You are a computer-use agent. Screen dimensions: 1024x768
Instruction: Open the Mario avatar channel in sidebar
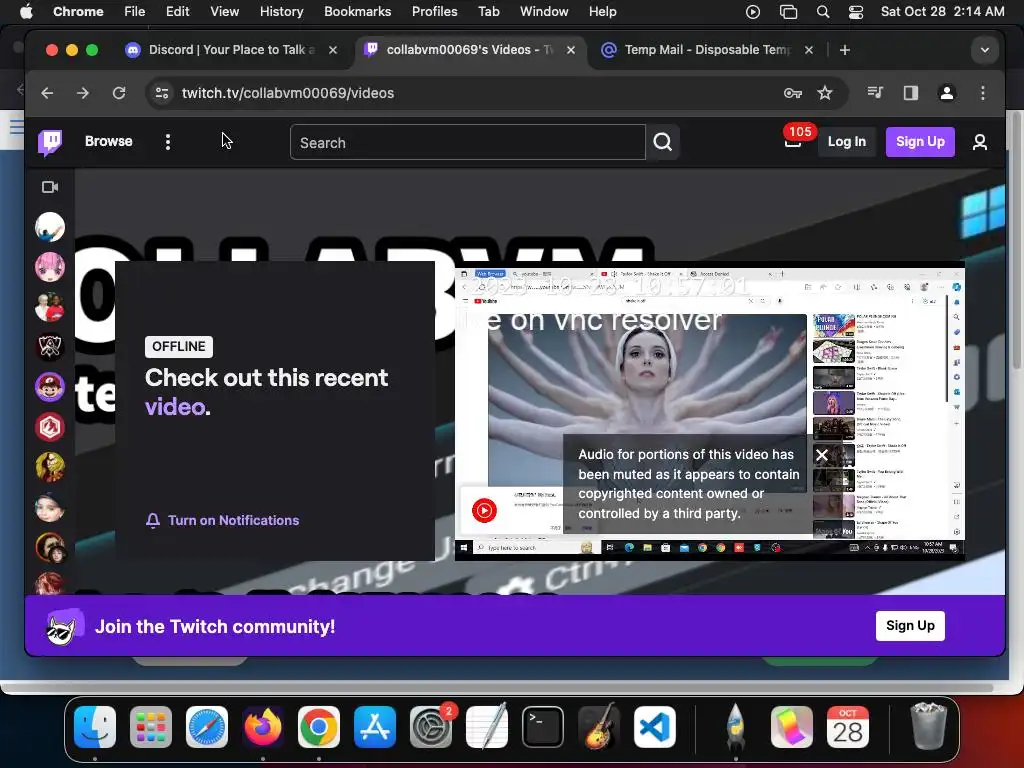tap(50, 387)
